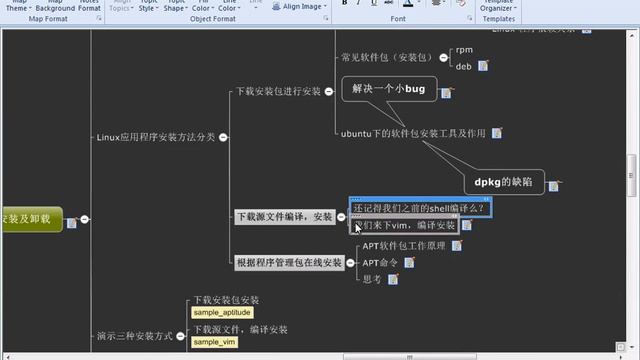640x360 pixels.
Task: Collapse the 根据程序管理包在线安装 branch
Action: [x=350, y=263]
